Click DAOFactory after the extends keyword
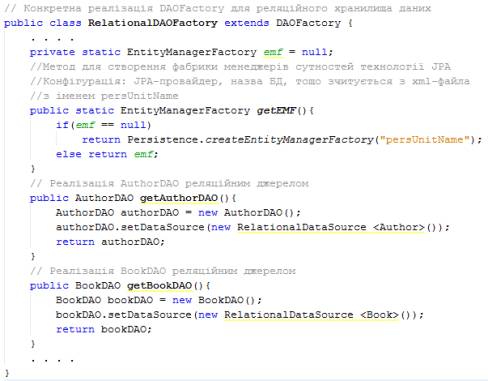Image resolution: width=488 pixels, height=381 pixels. pyautogui.click(x=308, y=23)
